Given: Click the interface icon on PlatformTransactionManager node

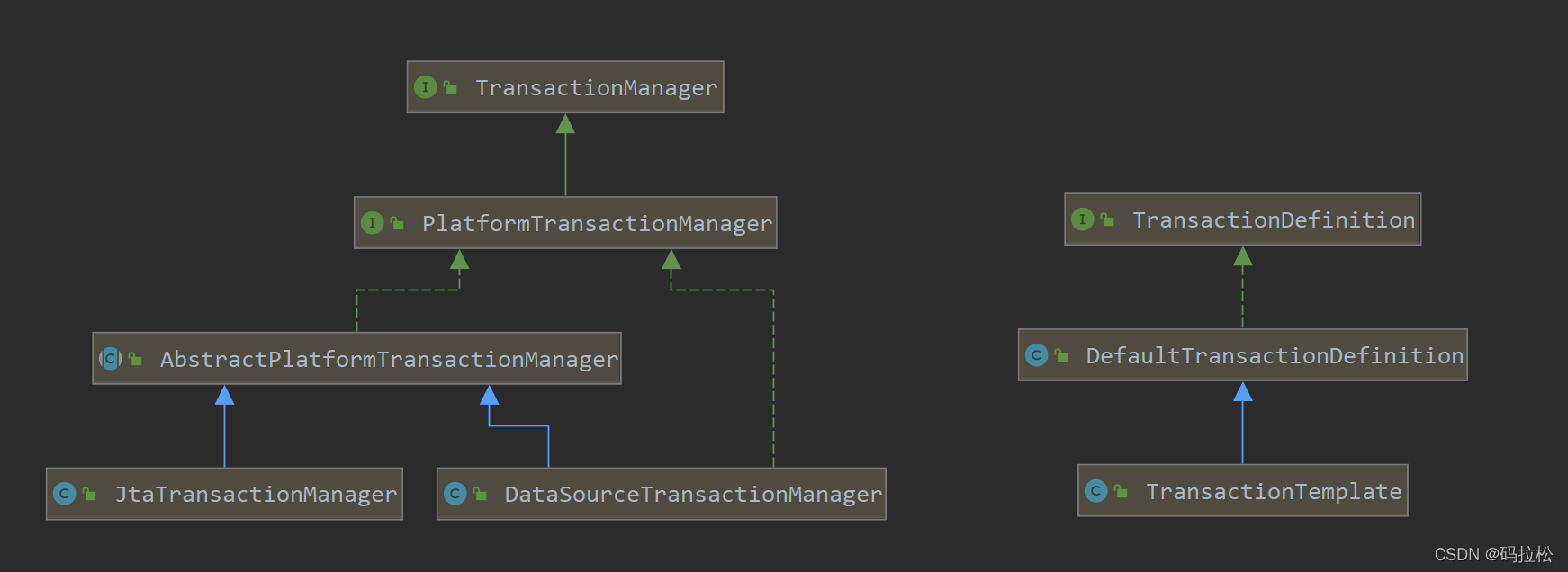Looking at the screenshot, I should (372, 223).
